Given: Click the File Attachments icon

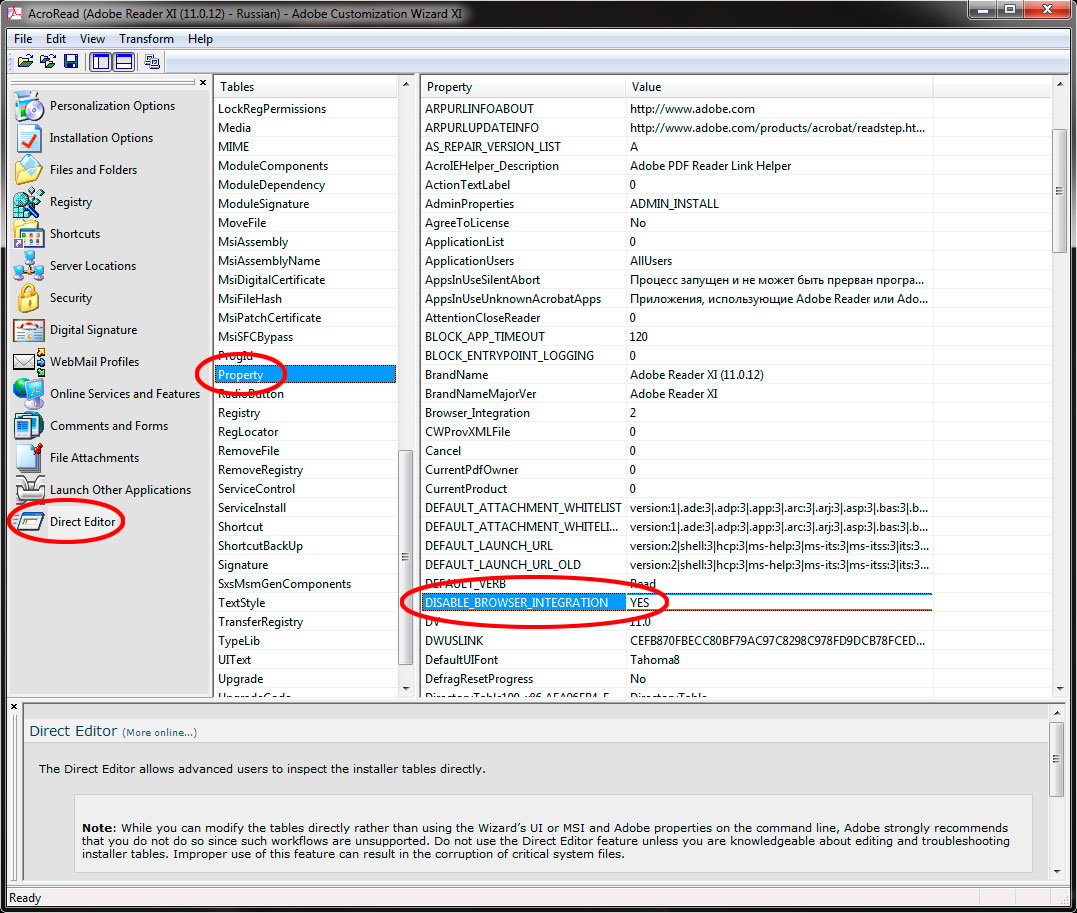Looking at the screenshot, I should 29,458.
